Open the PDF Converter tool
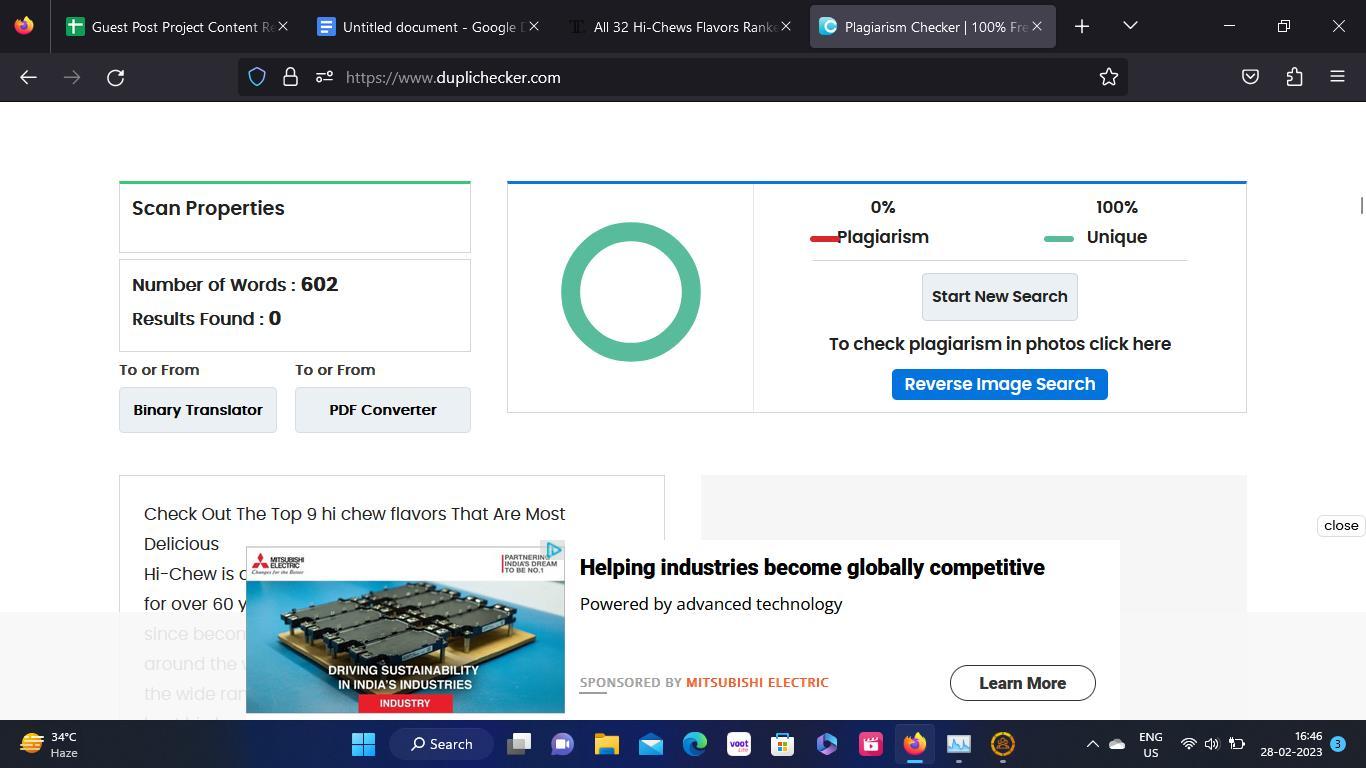This screenshot has height=768, width=1366. 383,410
